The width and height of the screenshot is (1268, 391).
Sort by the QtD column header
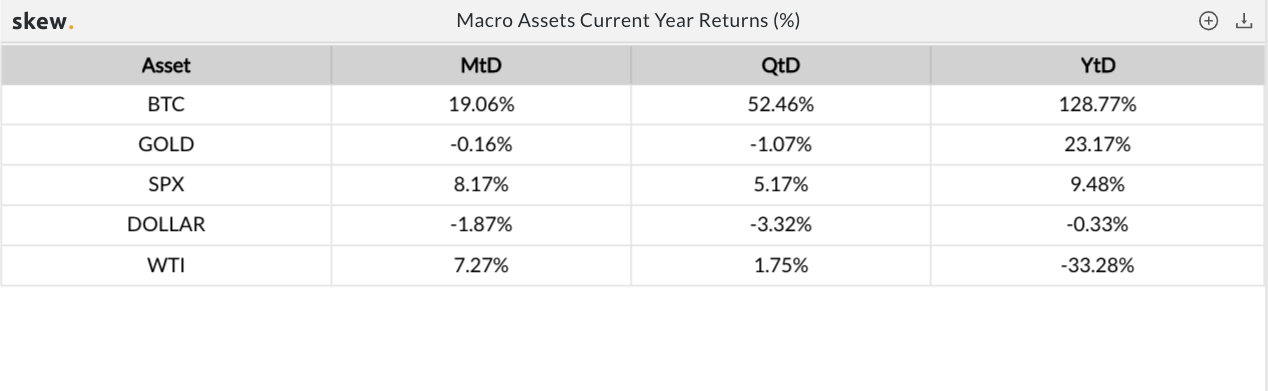pos(781,66)
